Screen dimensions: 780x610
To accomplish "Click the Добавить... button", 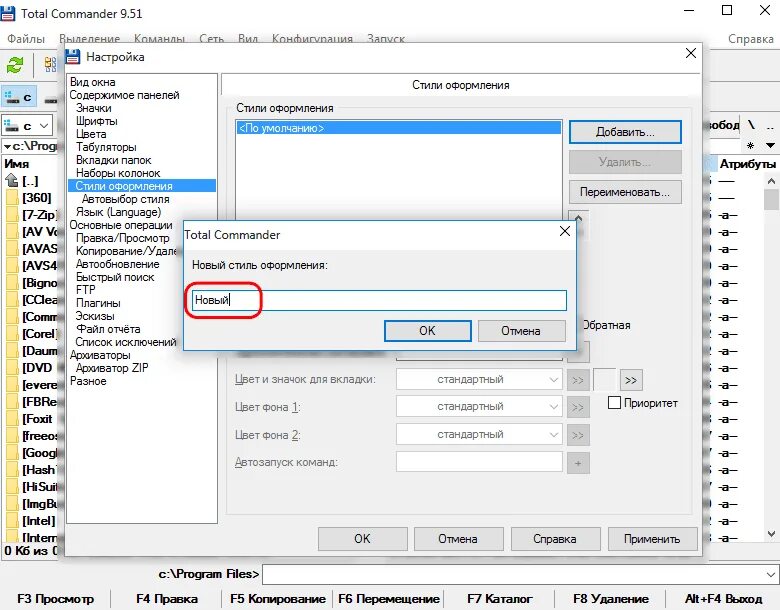I will [x=625, y=132].
